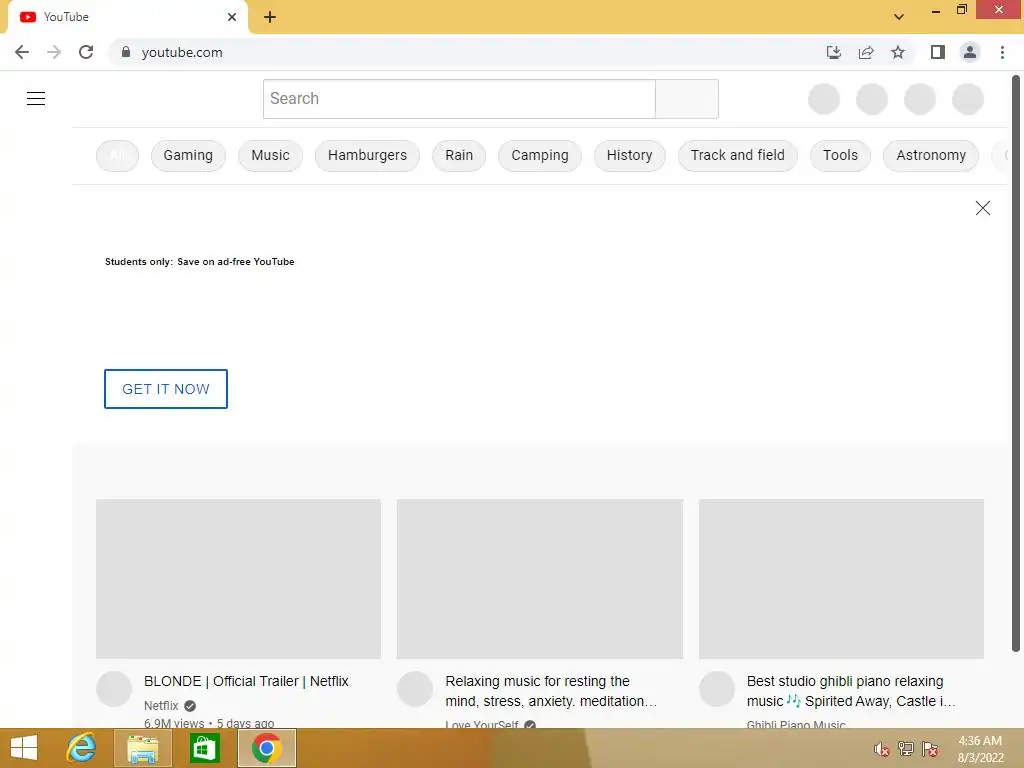Open Chrome's three-dot menu
Screen dimensions: 1024x768
tap(1002, 52)
